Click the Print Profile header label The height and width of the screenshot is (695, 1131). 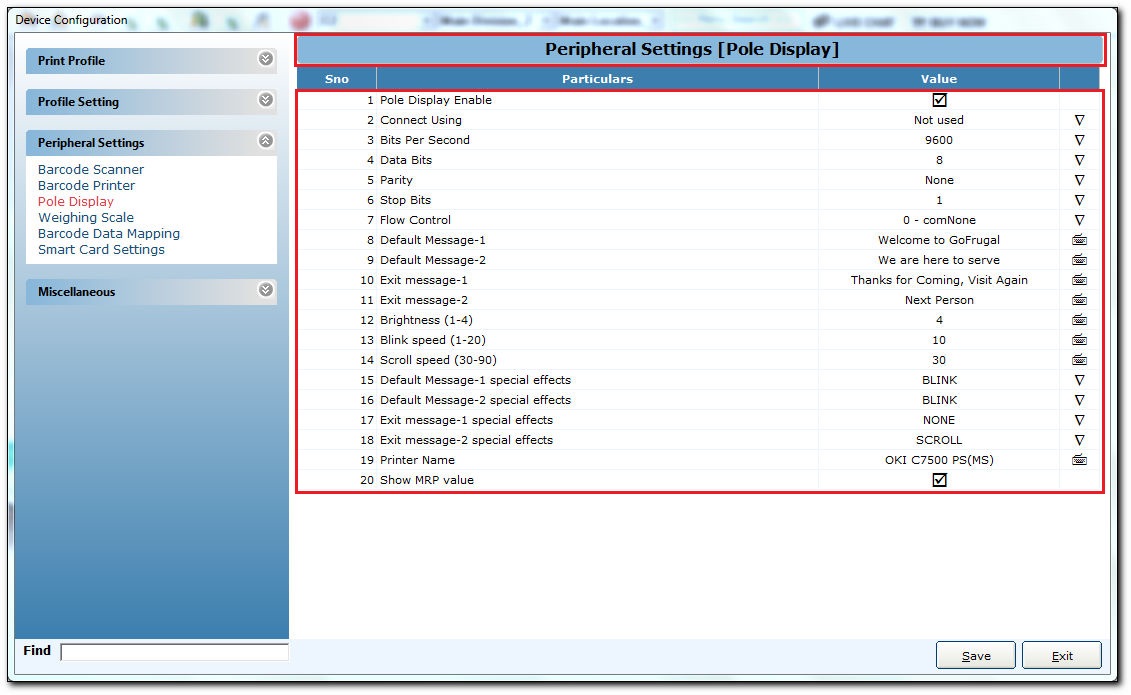[x=71, y=61]
